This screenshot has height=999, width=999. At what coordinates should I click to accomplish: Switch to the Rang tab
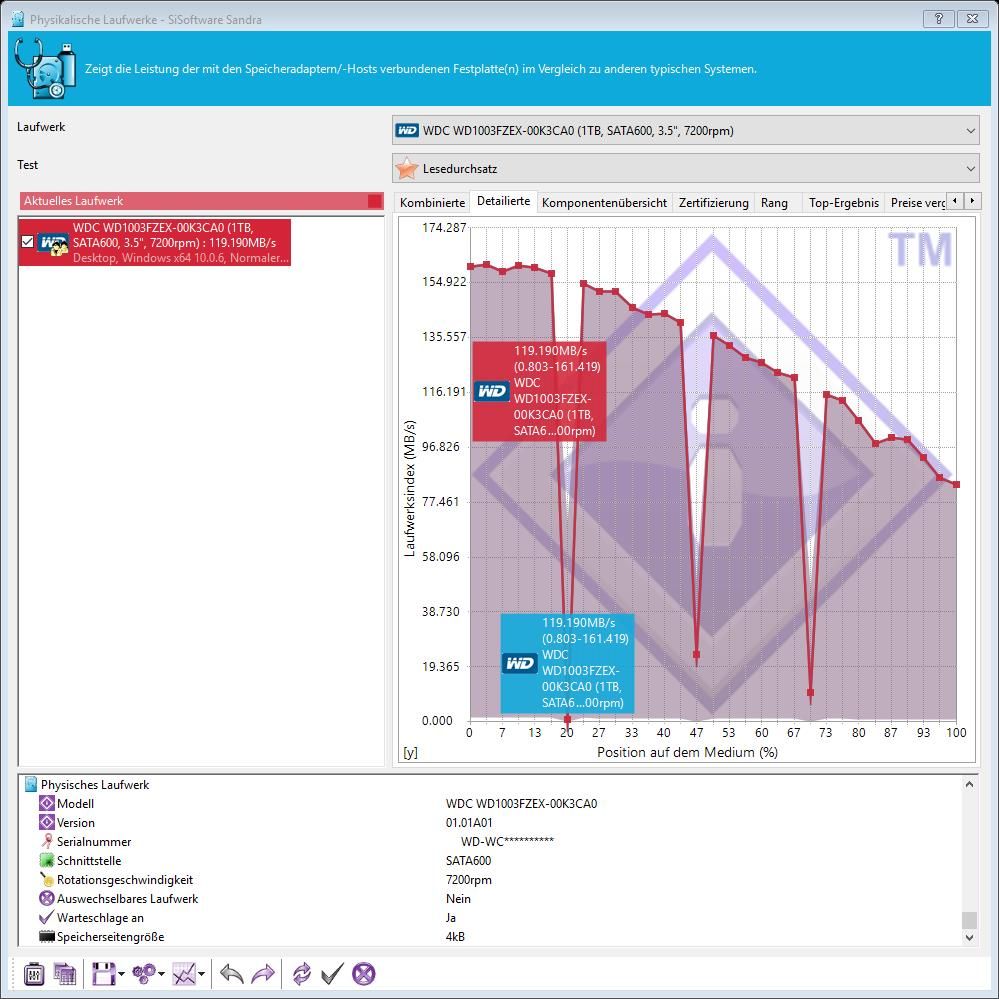774,203
